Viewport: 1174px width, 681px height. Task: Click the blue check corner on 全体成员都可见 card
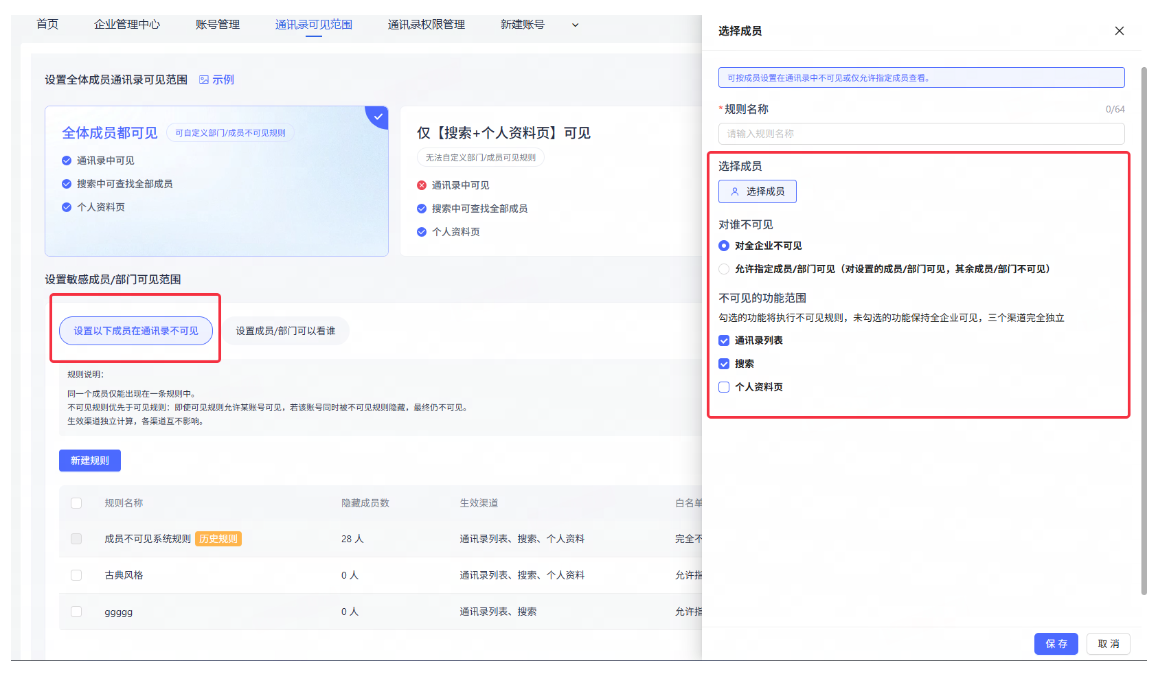coord(378,116)
